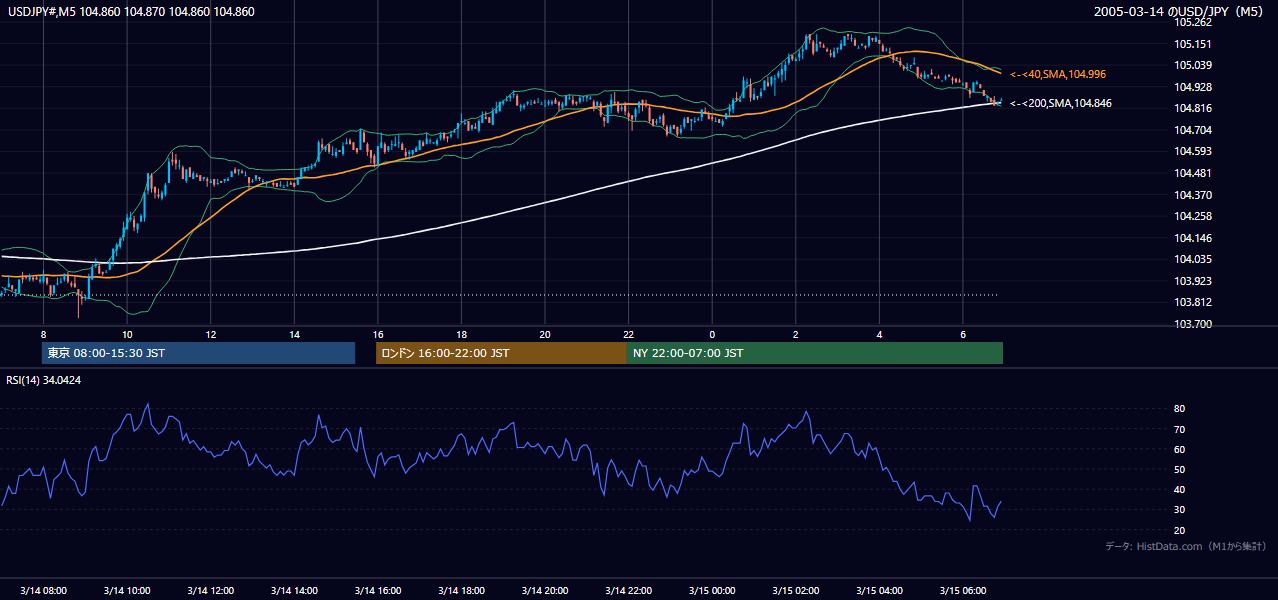Image resolution: width=1278 pixels, height=600 pixels.
Task: Click RSI scale value 70
Action: point(1180,429)
